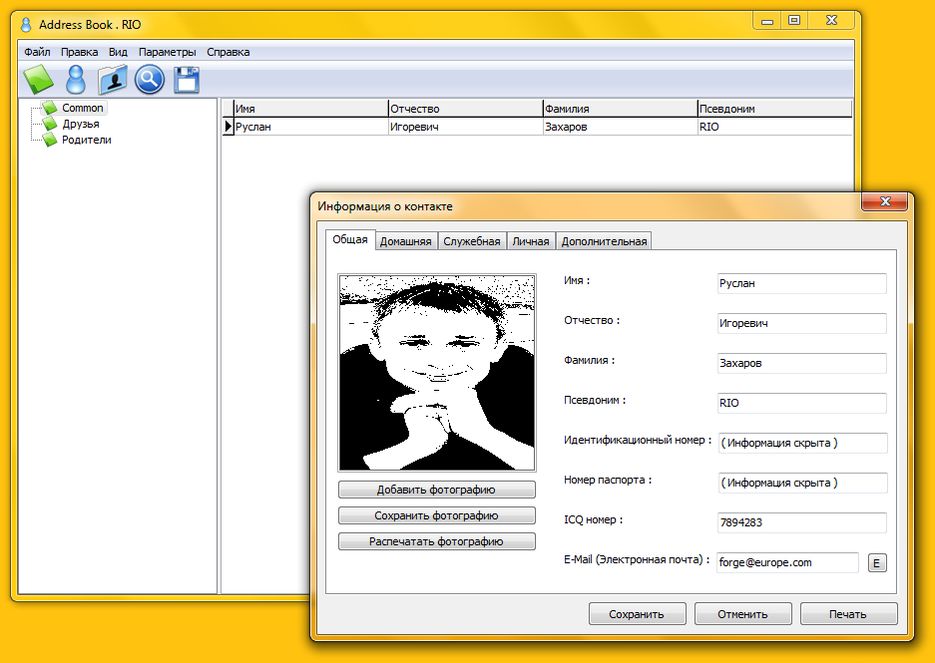The image size is (935, 663).
Task: Select the Родители group in the tree
Action: click(x=86, y=140)
